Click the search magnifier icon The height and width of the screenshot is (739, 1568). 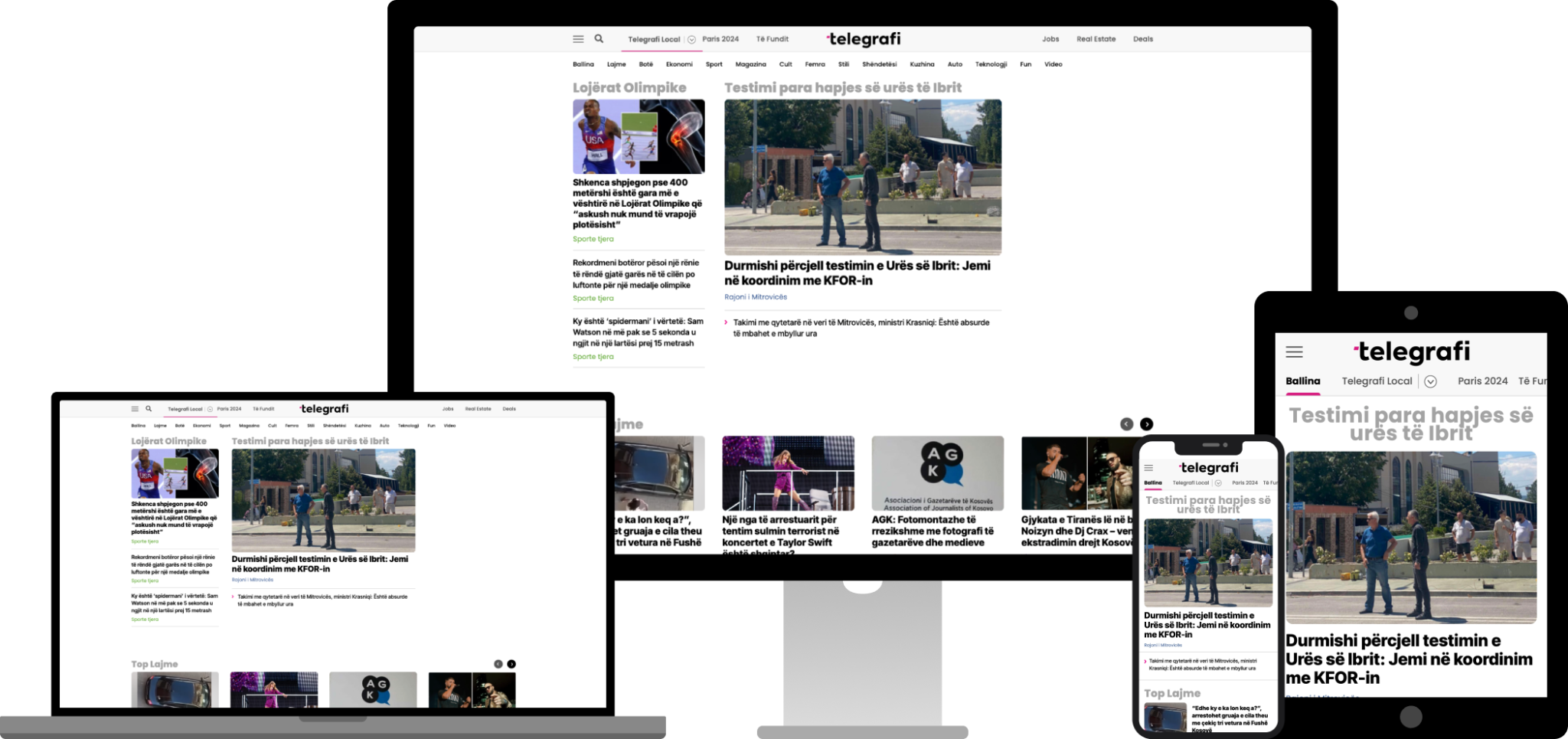[x=599, y=38]
